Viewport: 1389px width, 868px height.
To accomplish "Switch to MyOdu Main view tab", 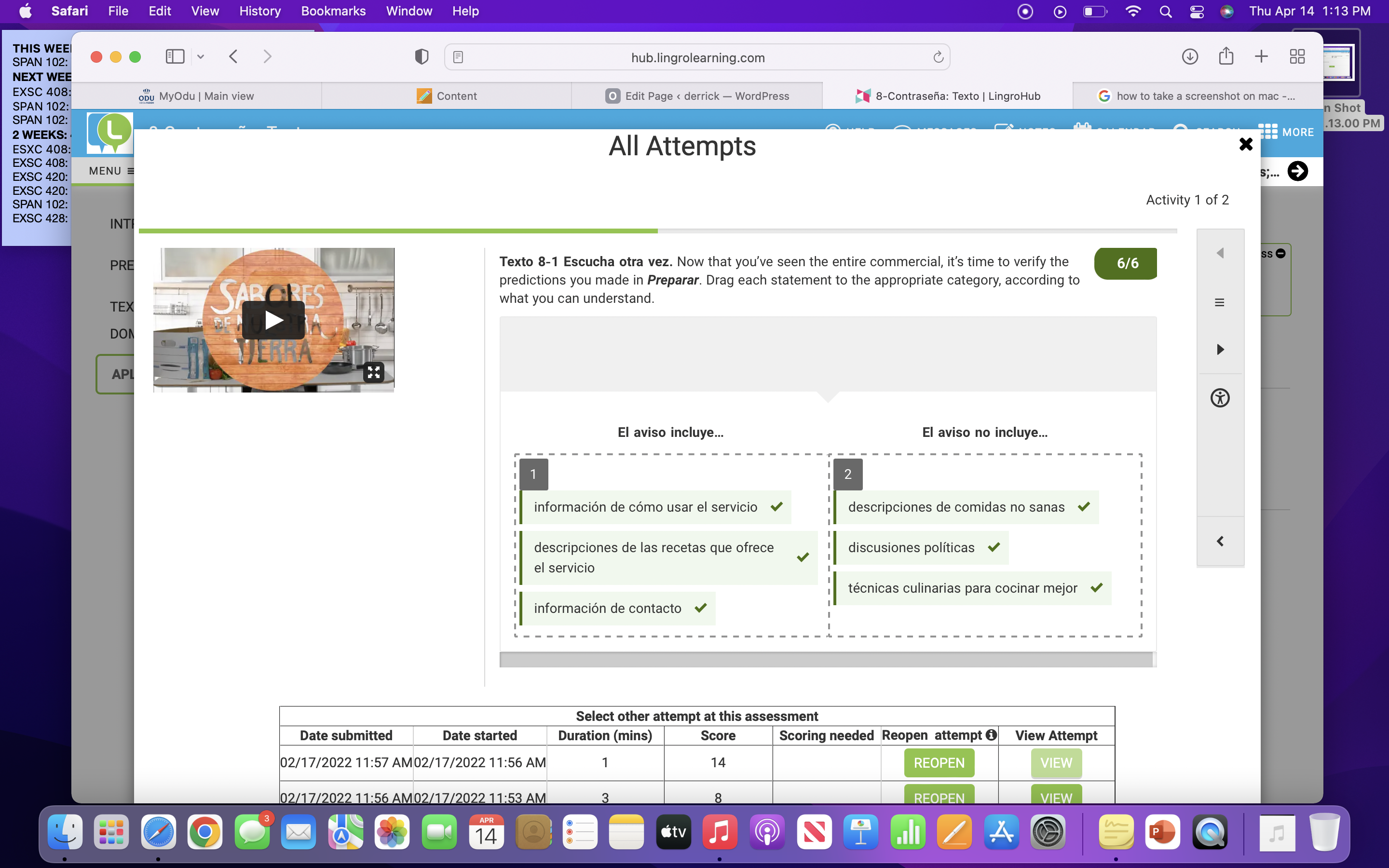I will point(196,96).
